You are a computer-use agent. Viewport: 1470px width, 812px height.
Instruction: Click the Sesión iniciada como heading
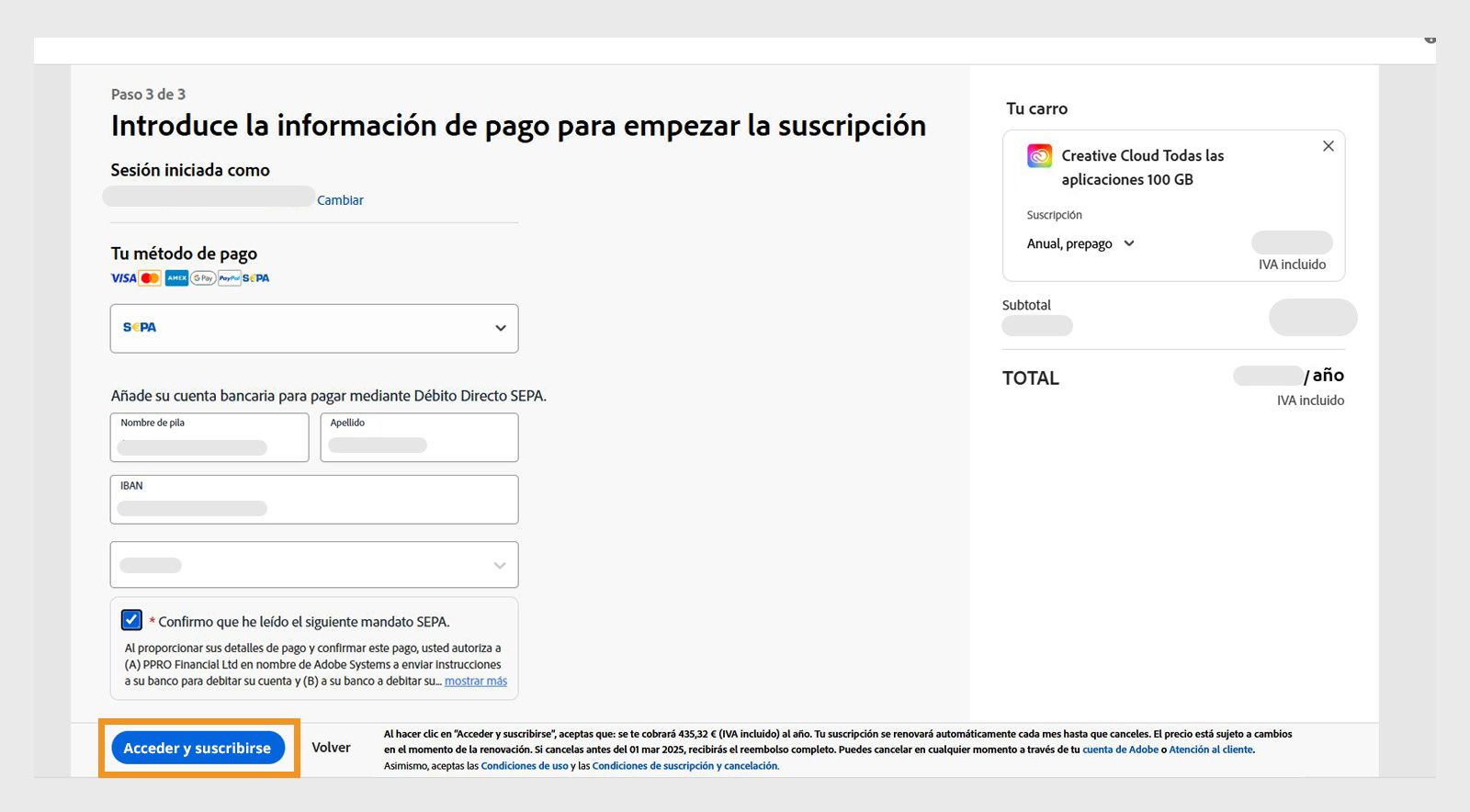[190, 170]
